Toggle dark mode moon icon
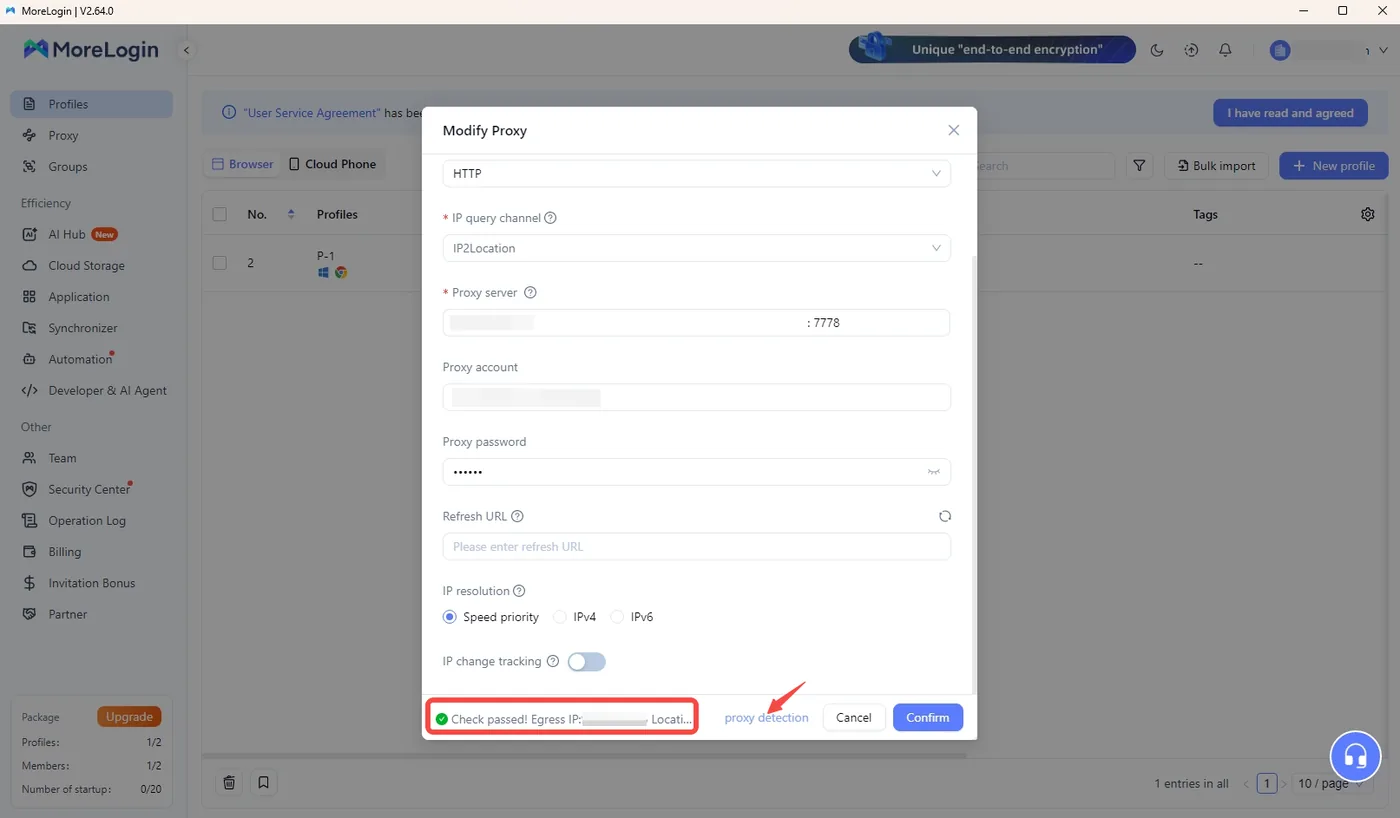 (1157, 50)
